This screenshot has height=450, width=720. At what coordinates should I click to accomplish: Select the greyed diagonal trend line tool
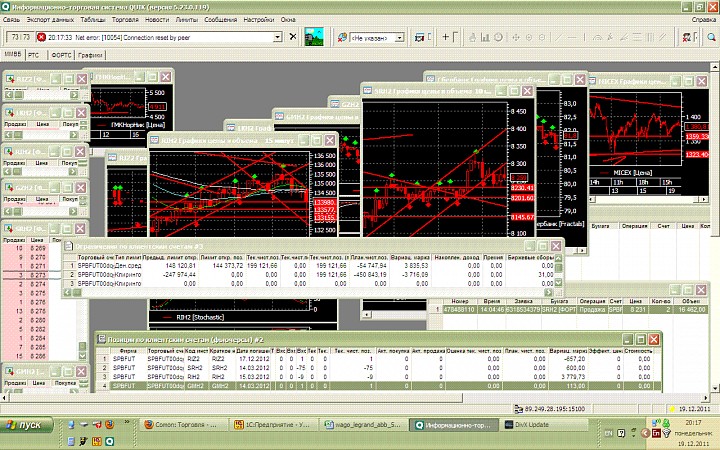tap(558, 38)
